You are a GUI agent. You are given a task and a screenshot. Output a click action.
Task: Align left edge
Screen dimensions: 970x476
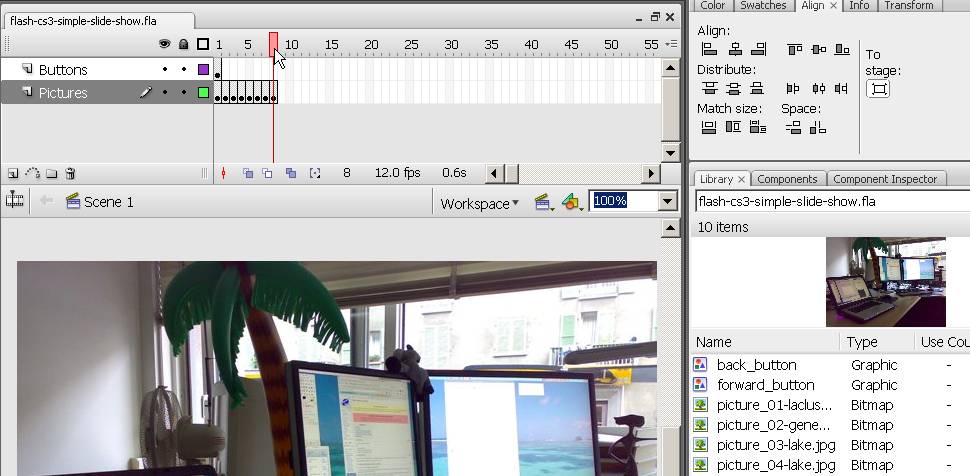(x=709, y=49)
